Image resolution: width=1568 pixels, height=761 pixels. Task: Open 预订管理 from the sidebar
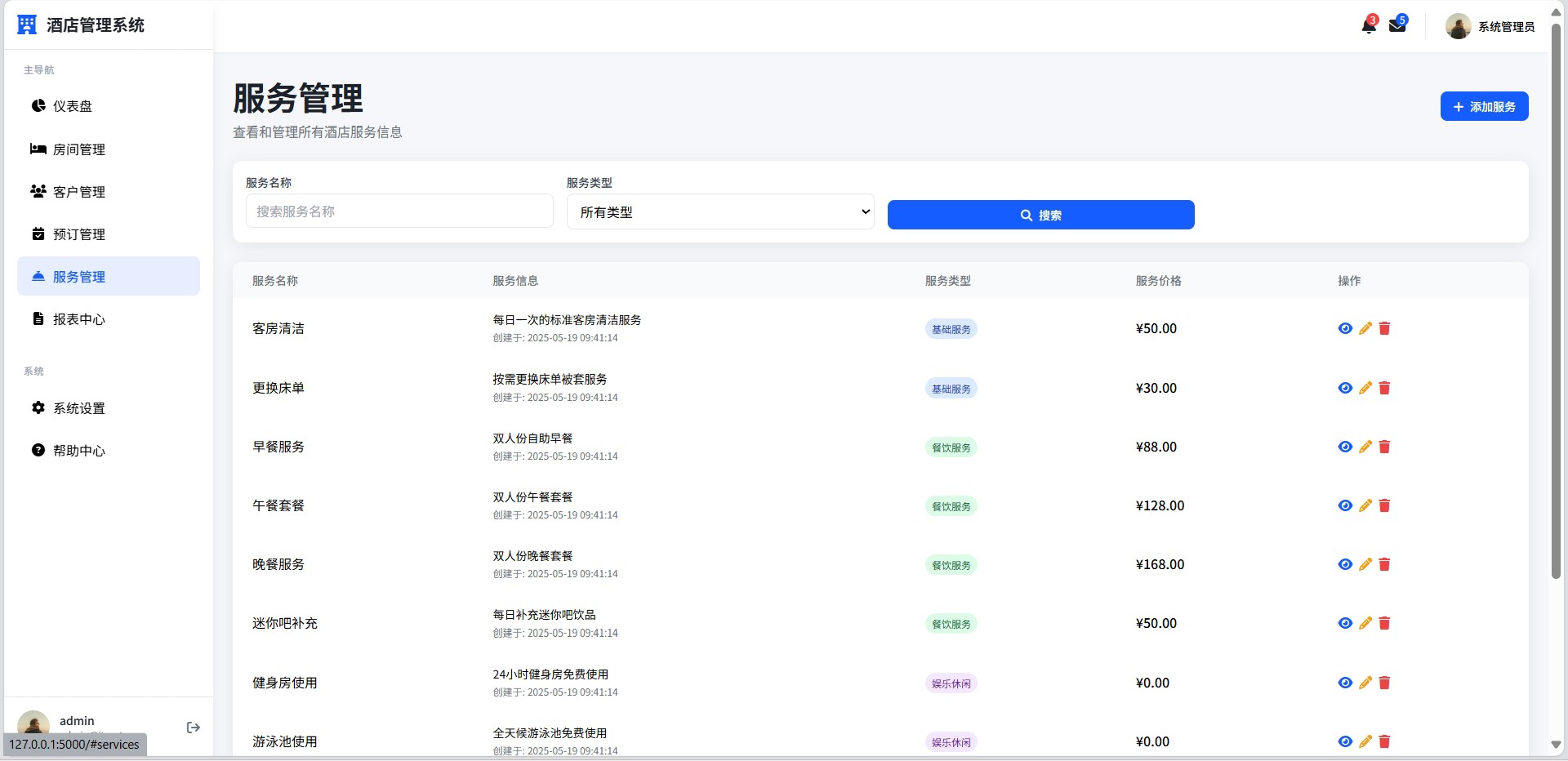click(x=79, y=234)
